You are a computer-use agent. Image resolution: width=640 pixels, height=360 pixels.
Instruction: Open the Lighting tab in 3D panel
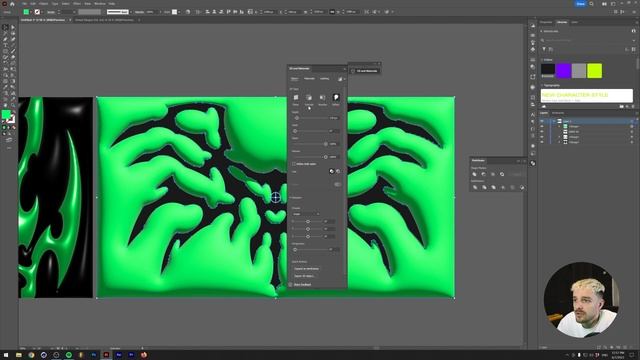[x=324, y=79]
